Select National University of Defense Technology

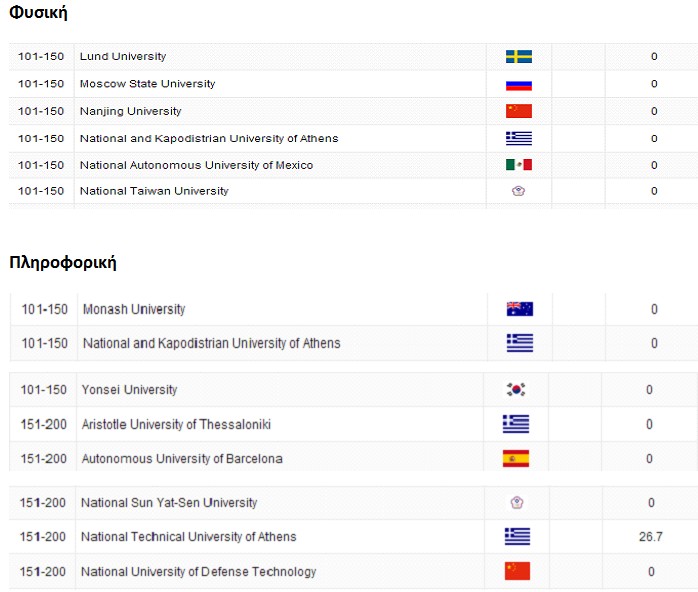tap(199, 572)
